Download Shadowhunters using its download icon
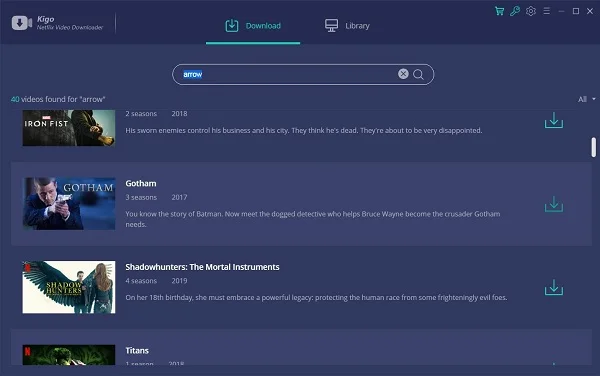This screenshot has width=600, height=376. pos(554,287)
